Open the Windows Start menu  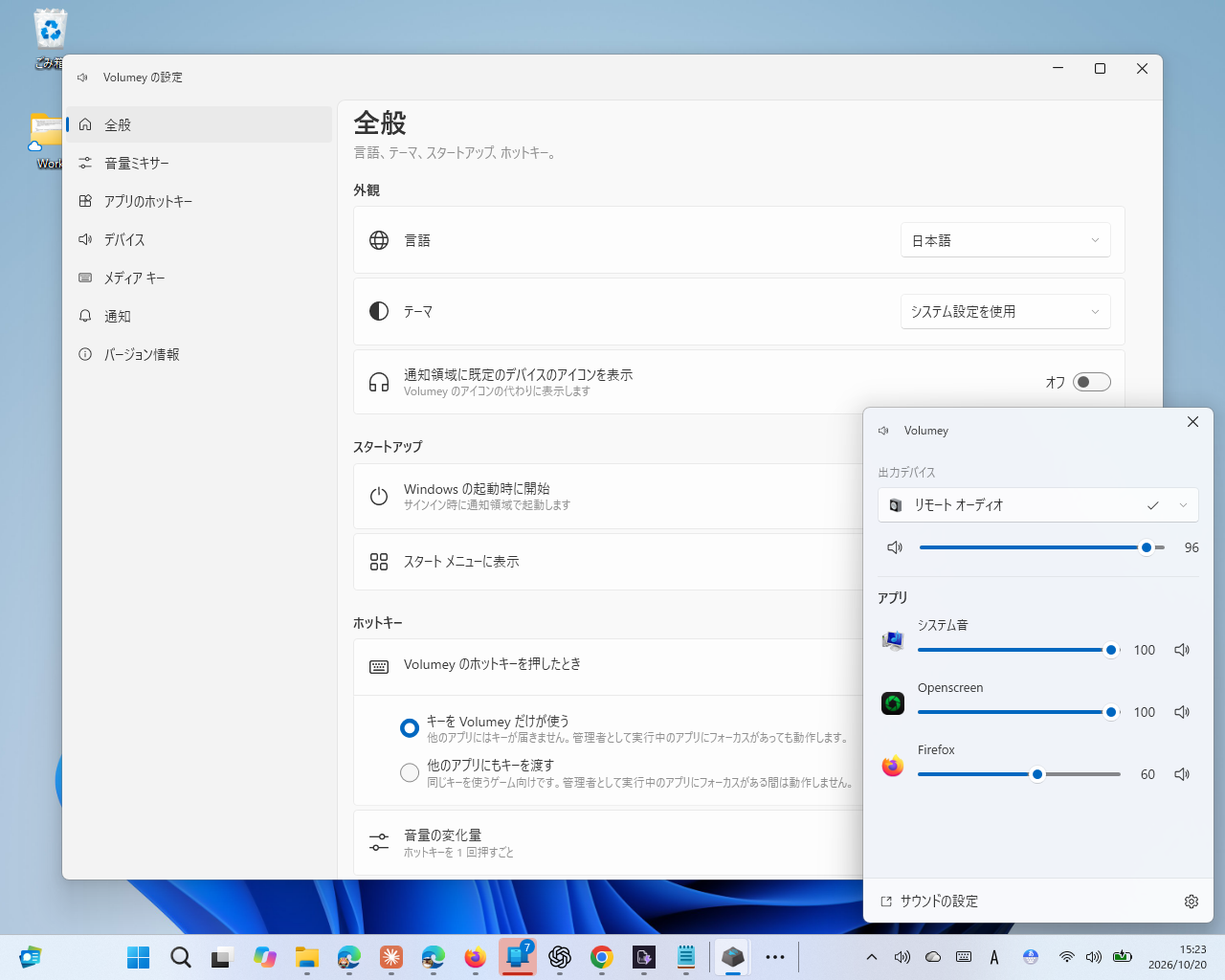[x=139, y=957]
